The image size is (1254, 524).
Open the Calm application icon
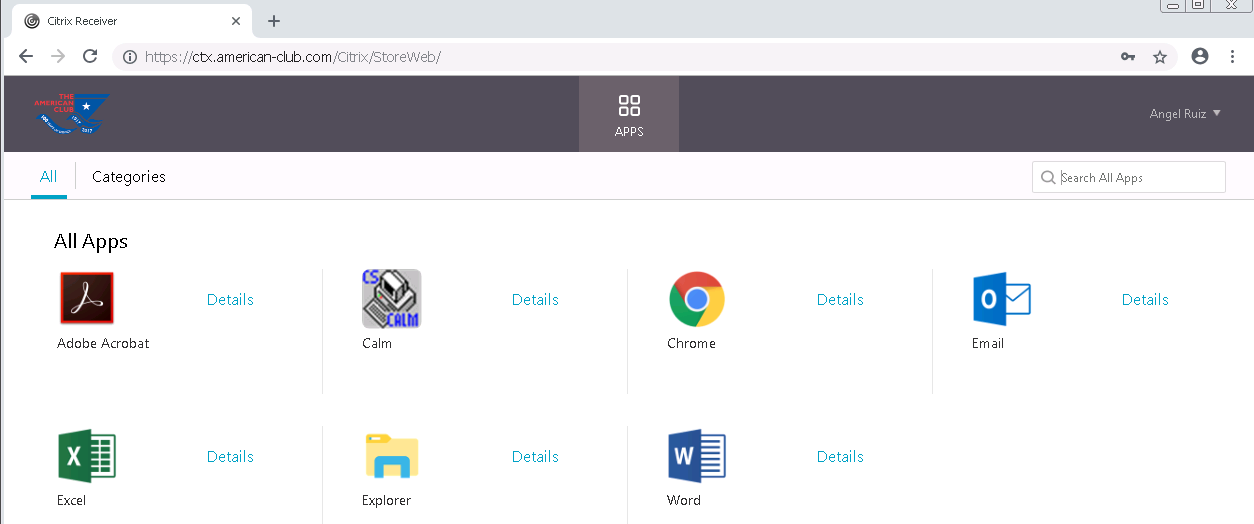(x=391, y=298)
